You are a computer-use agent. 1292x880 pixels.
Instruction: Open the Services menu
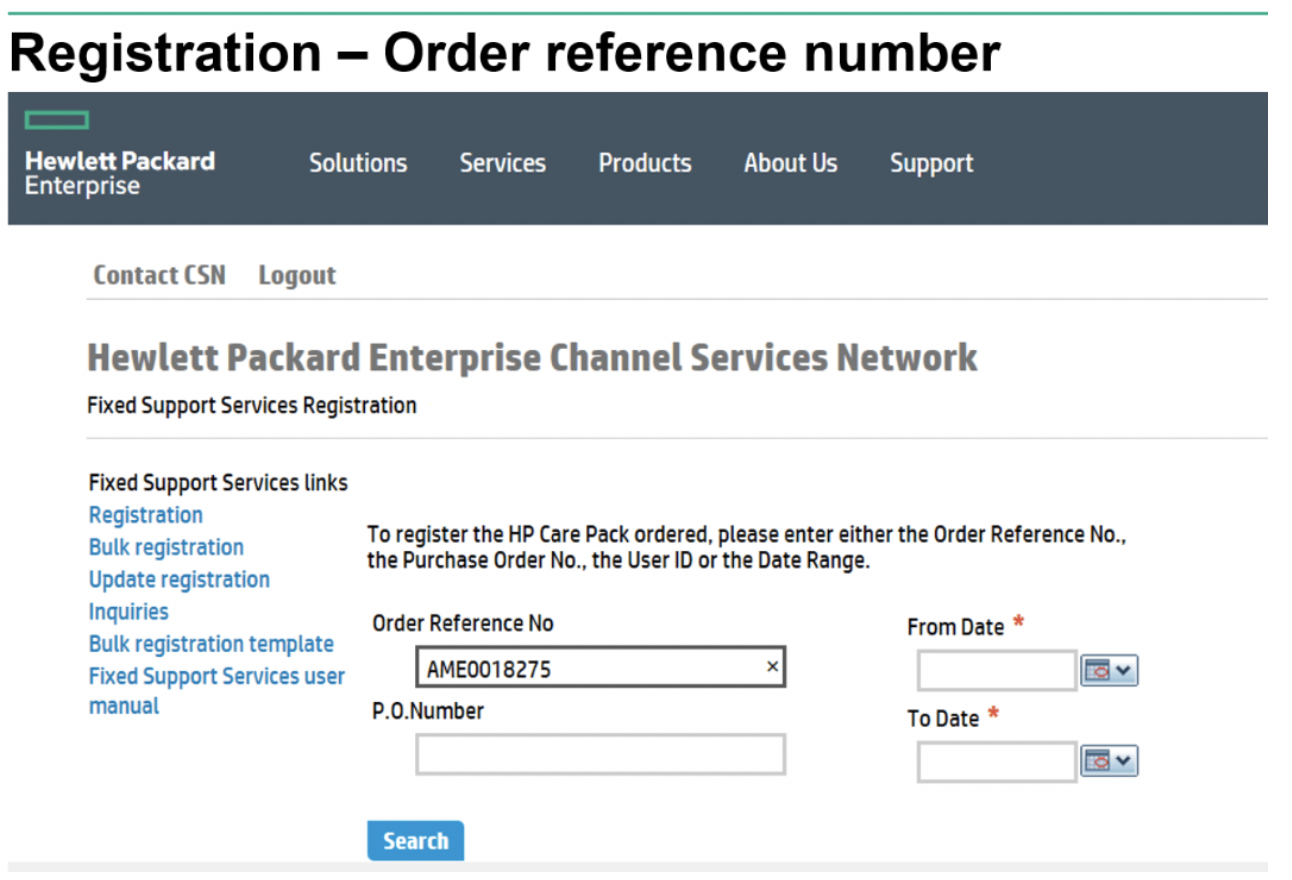pos(503,163)
